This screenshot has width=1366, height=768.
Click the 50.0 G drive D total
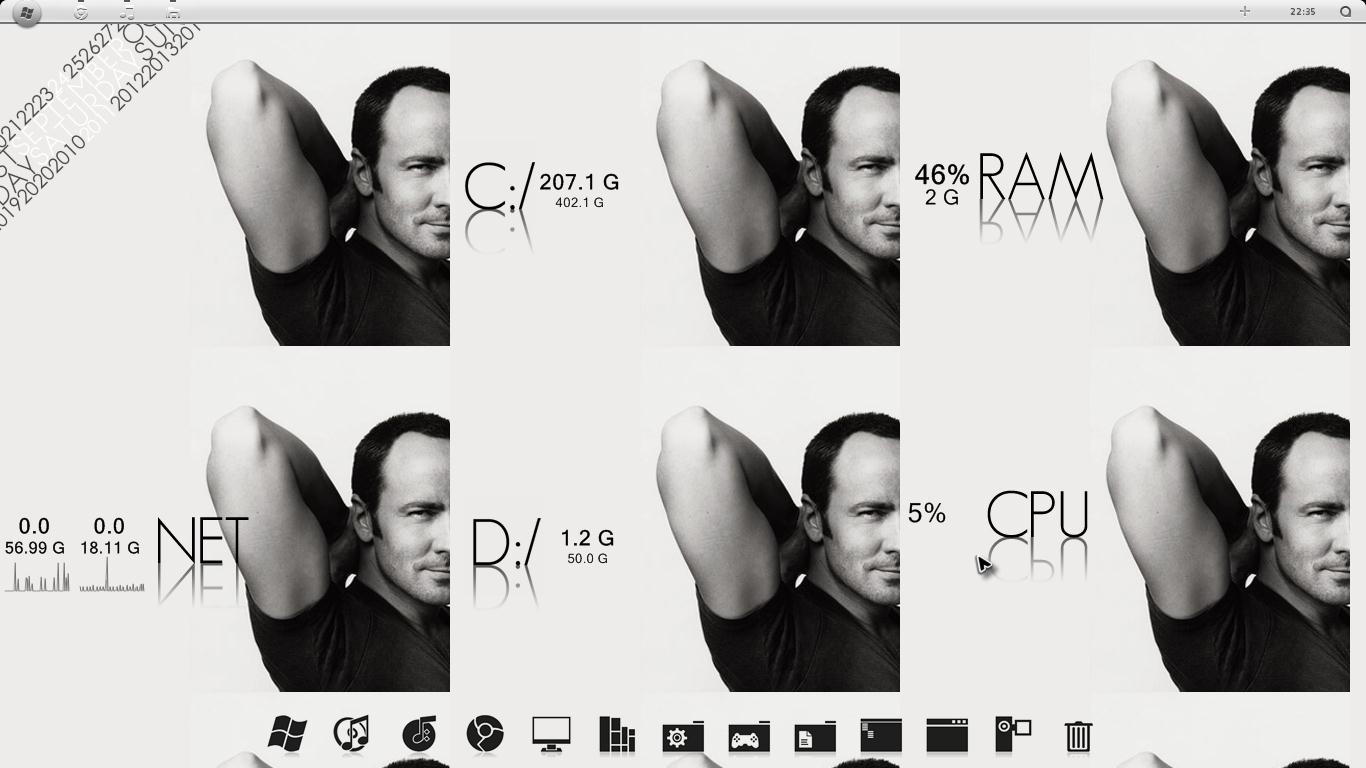tap(587, 558)
